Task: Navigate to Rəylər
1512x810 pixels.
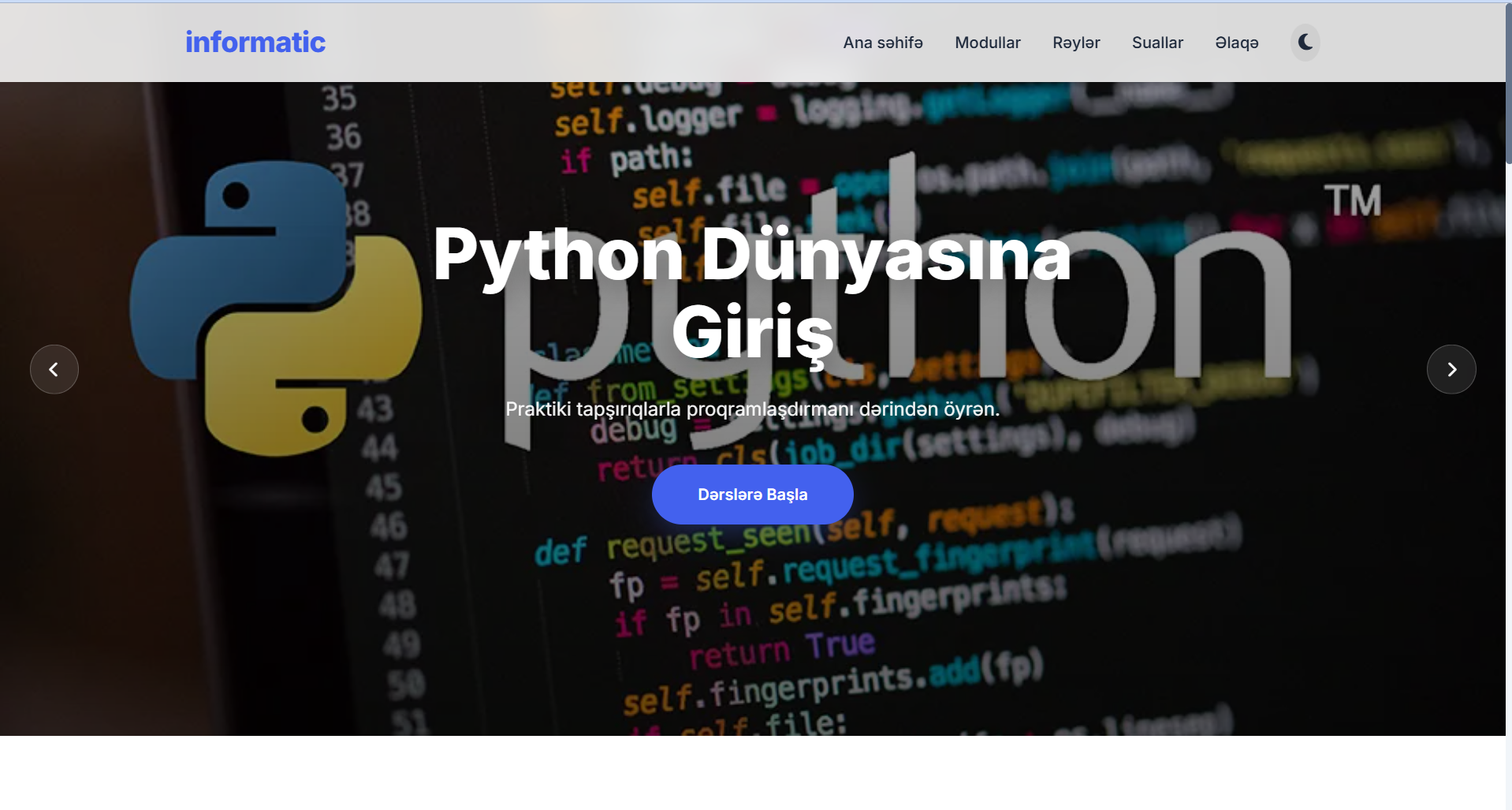Action: coord(1075,43)
